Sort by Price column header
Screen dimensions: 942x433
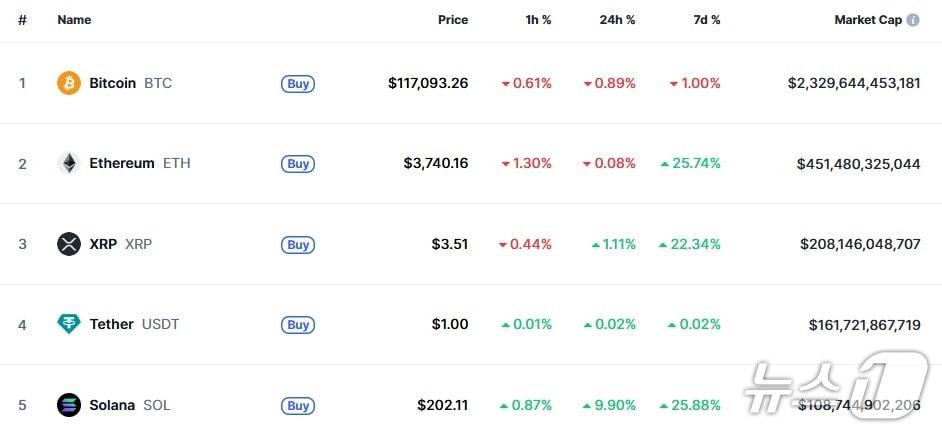pos(452,20)
